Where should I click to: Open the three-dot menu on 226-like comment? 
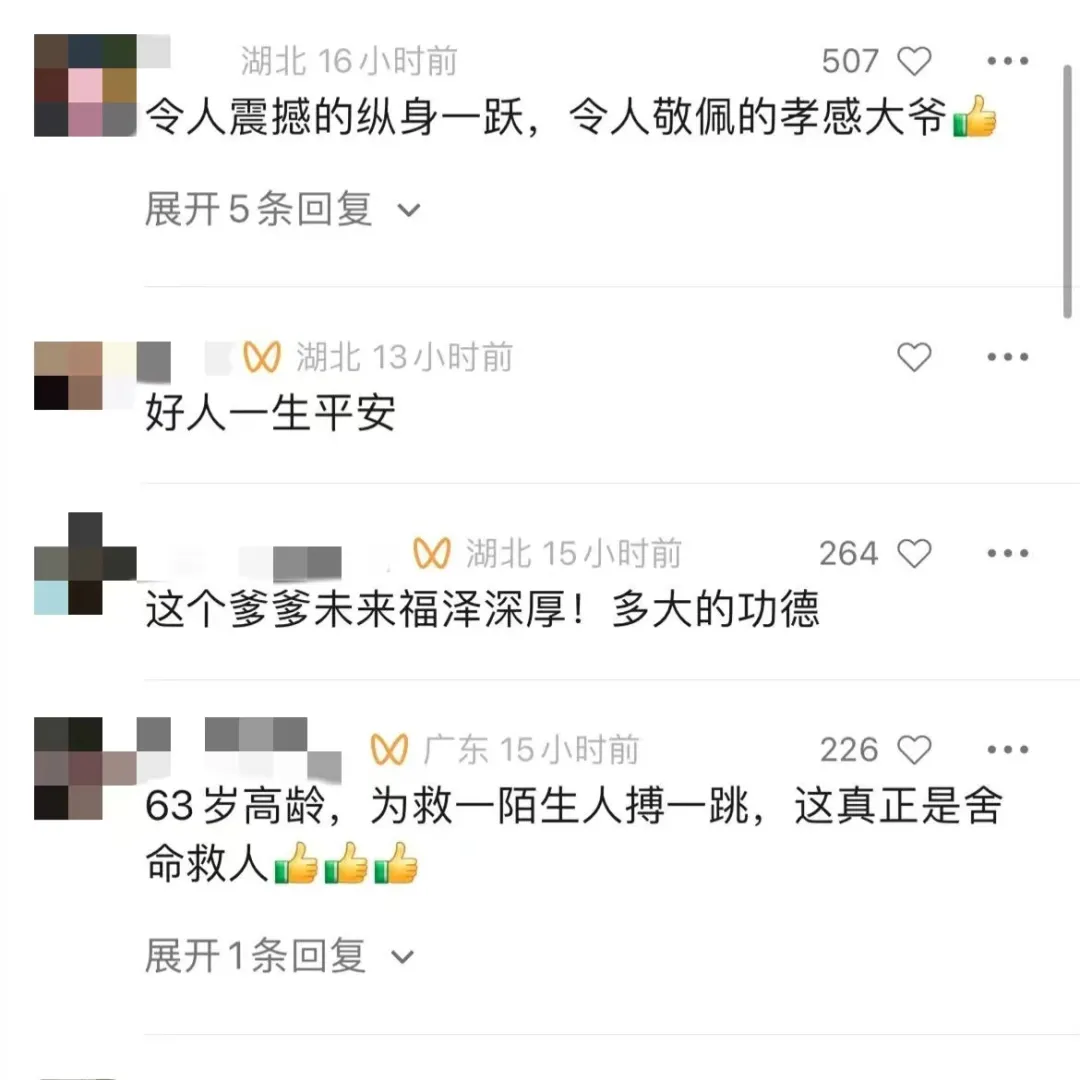click(1008, 749)
